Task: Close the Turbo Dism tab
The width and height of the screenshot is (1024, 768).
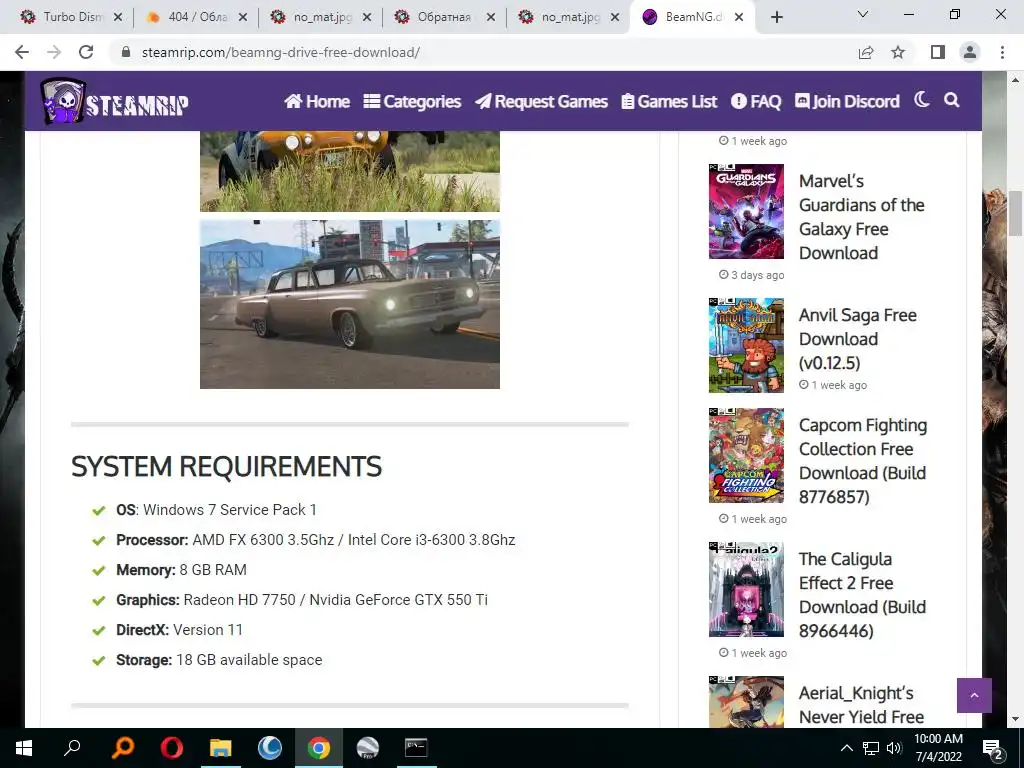Action: [118, 17]
